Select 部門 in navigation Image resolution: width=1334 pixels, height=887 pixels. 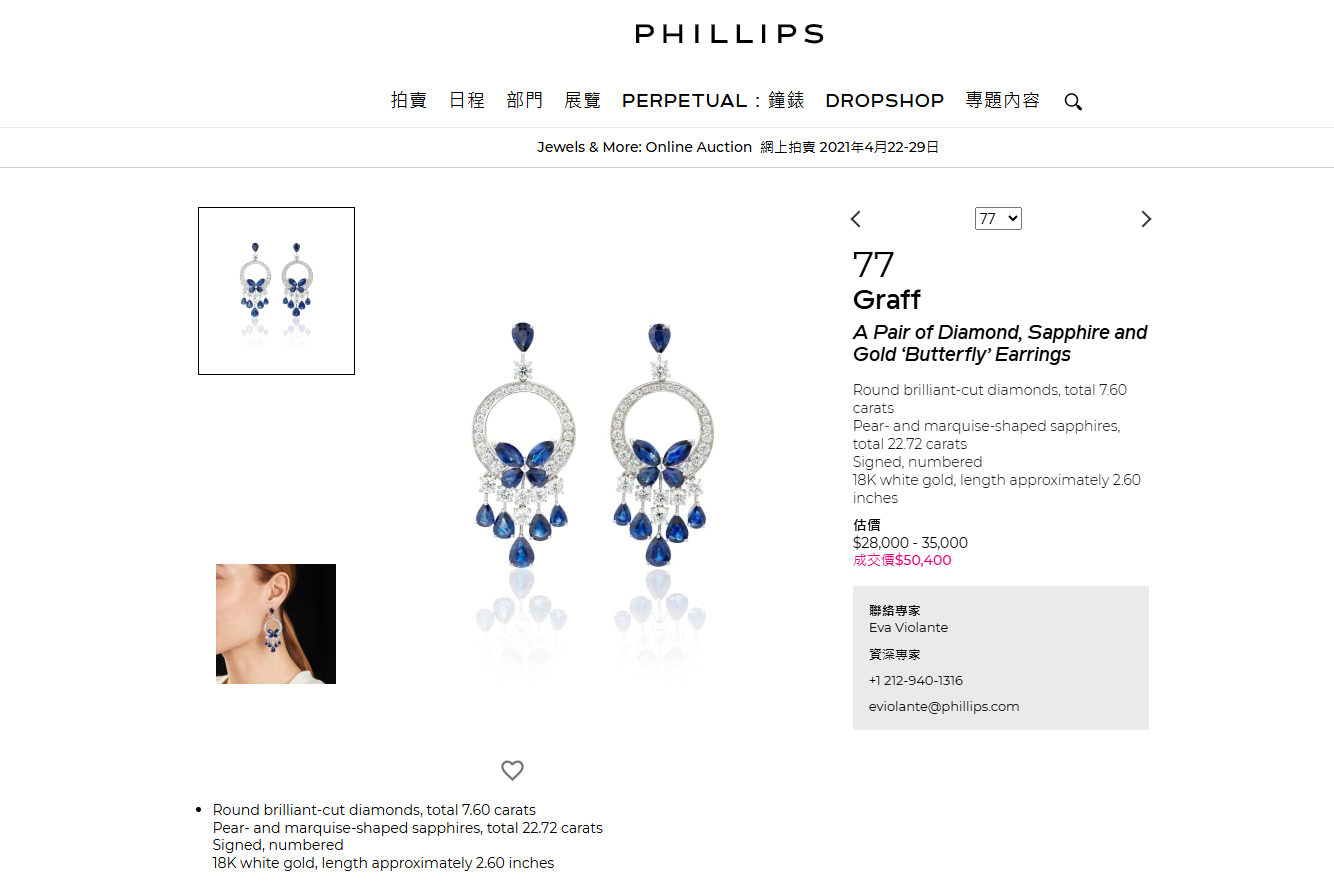pos(525,100)
